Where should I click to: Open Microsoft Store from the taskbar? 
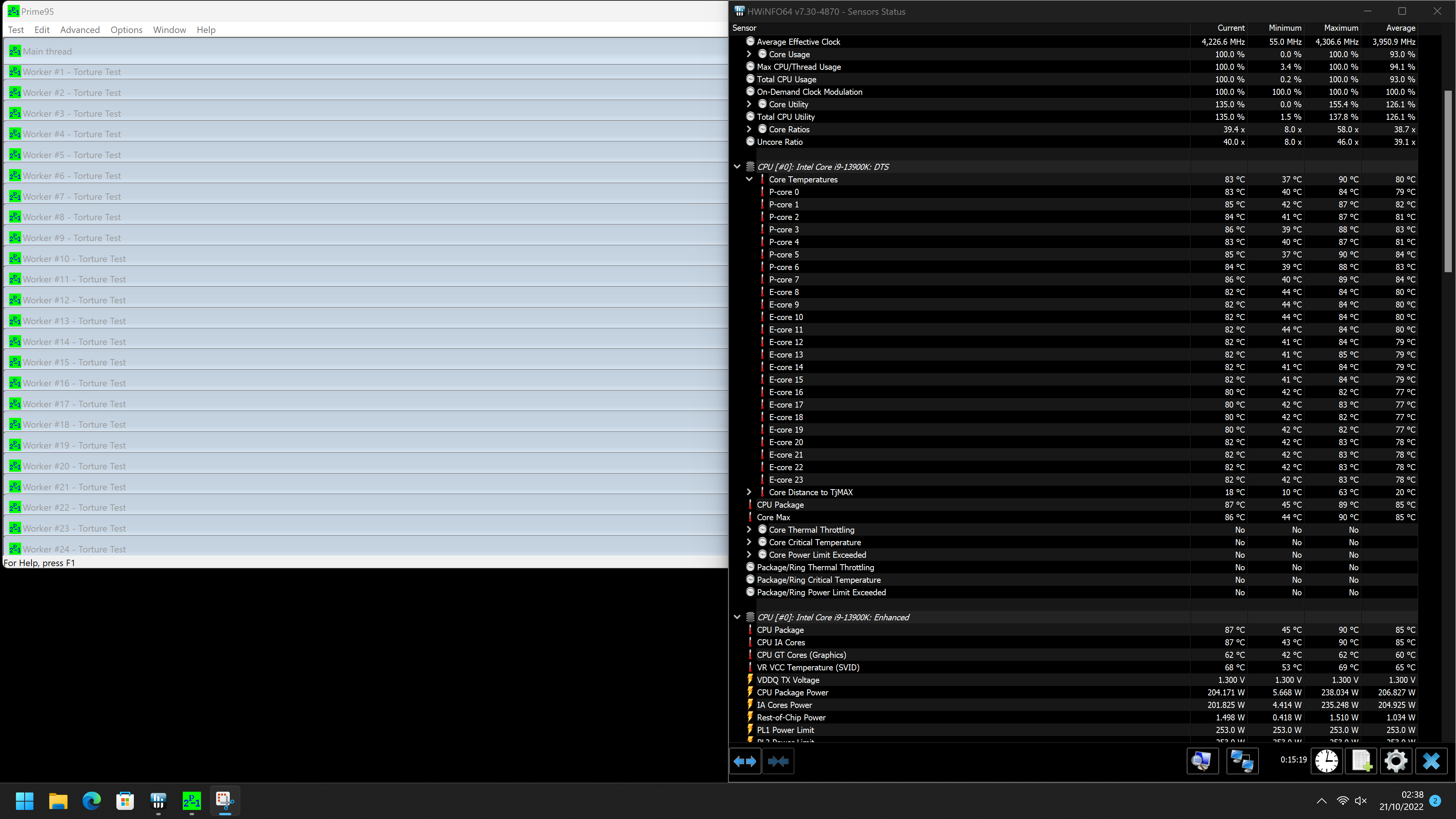point(125,800)
